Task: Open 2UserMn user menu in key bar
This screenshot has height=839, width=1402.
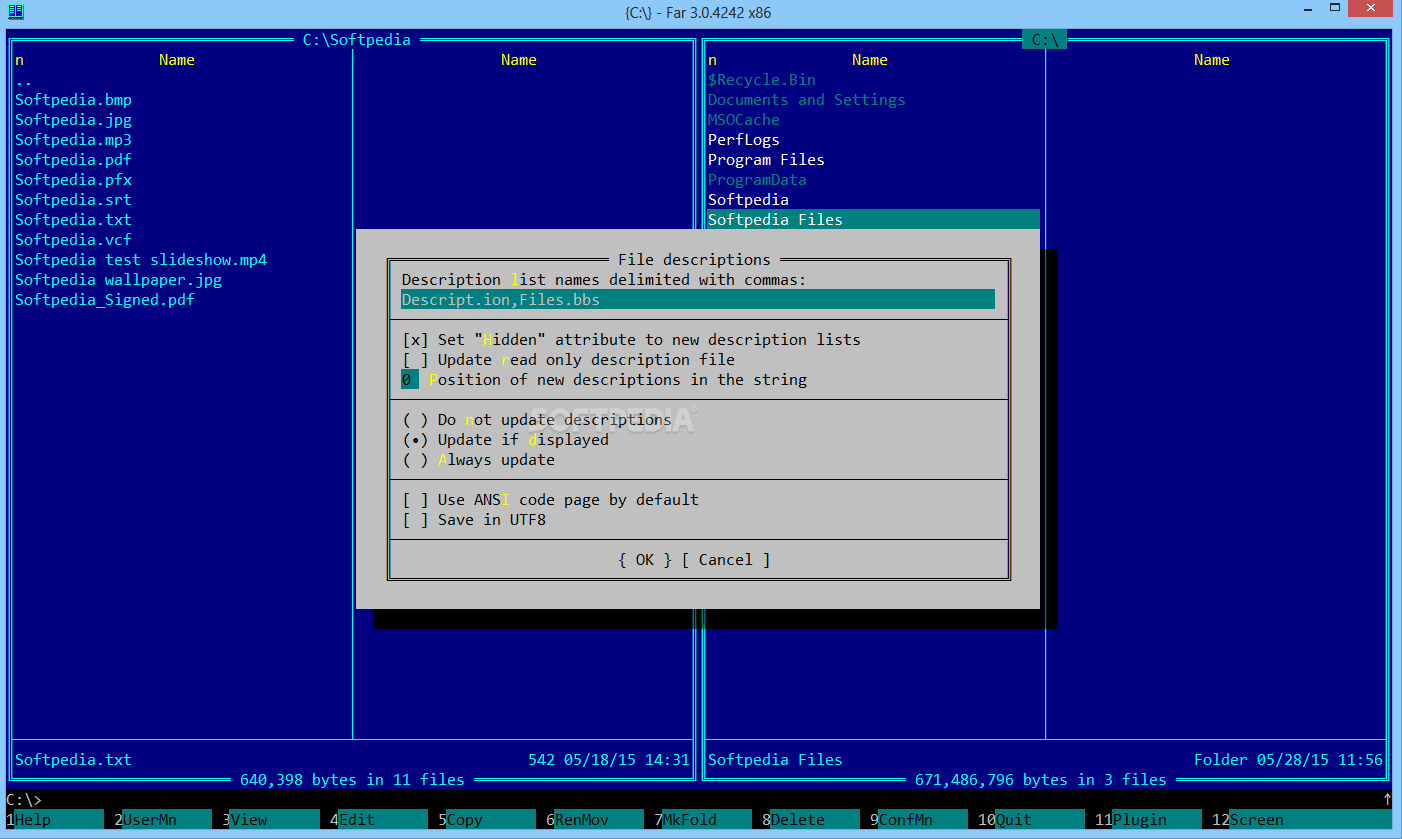Action: [x=163, y=820]
